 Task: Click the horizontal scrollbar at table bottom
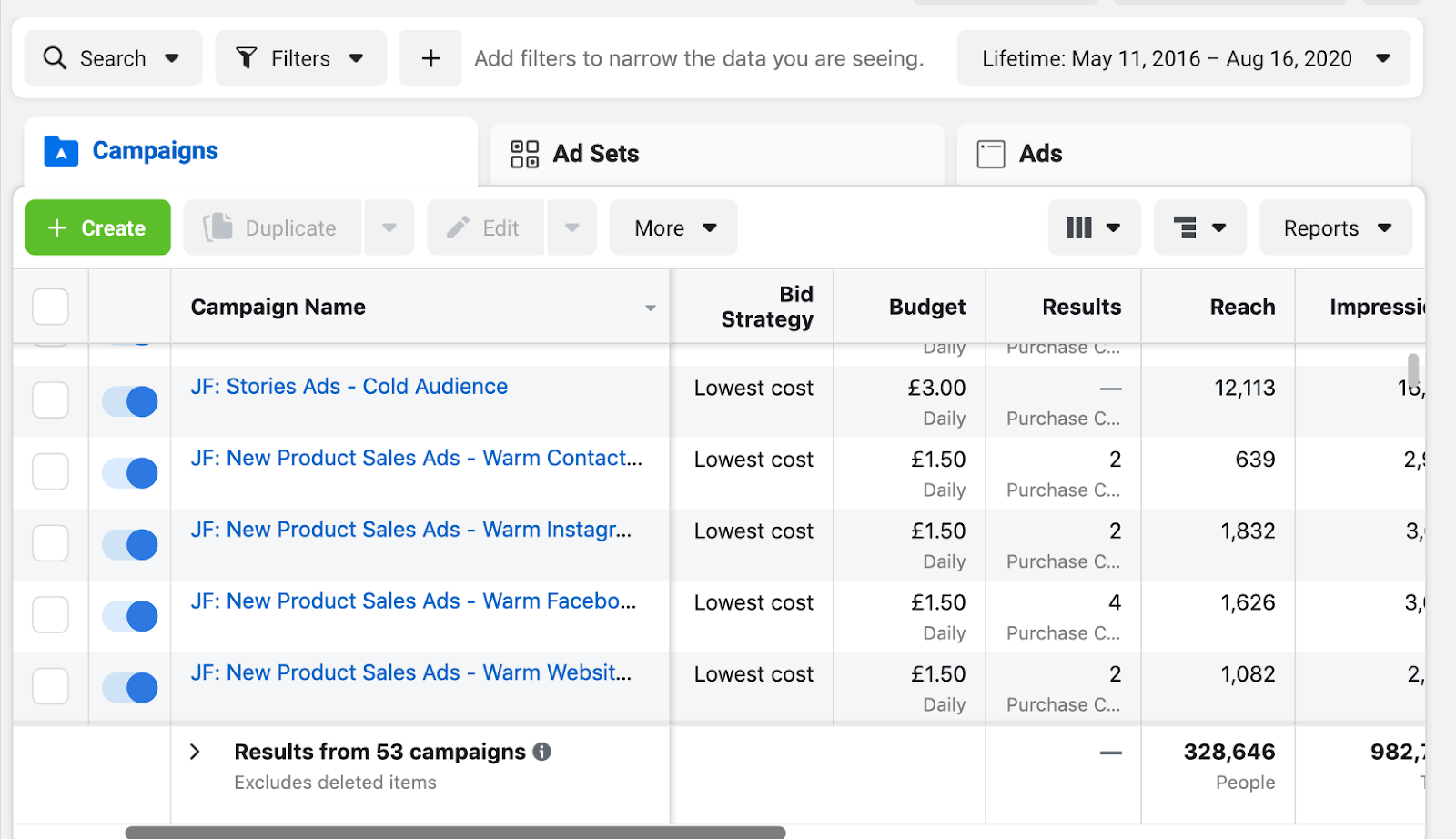(x=455, y=833)
